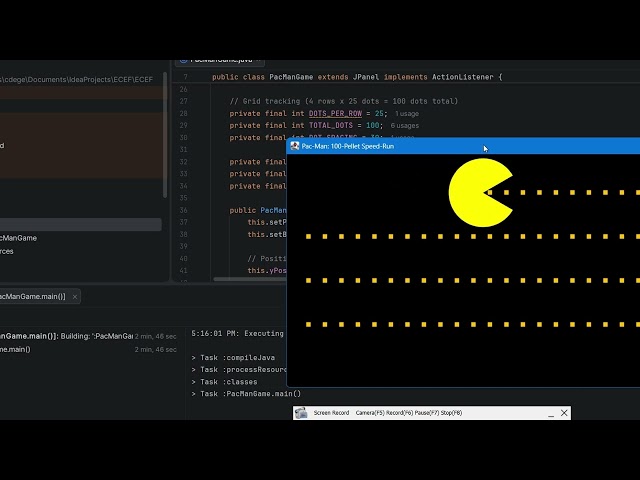Screen dimensions: 640x480
Task: Select the highlighted gray row in the project tree
Action: tap(81, 224)
